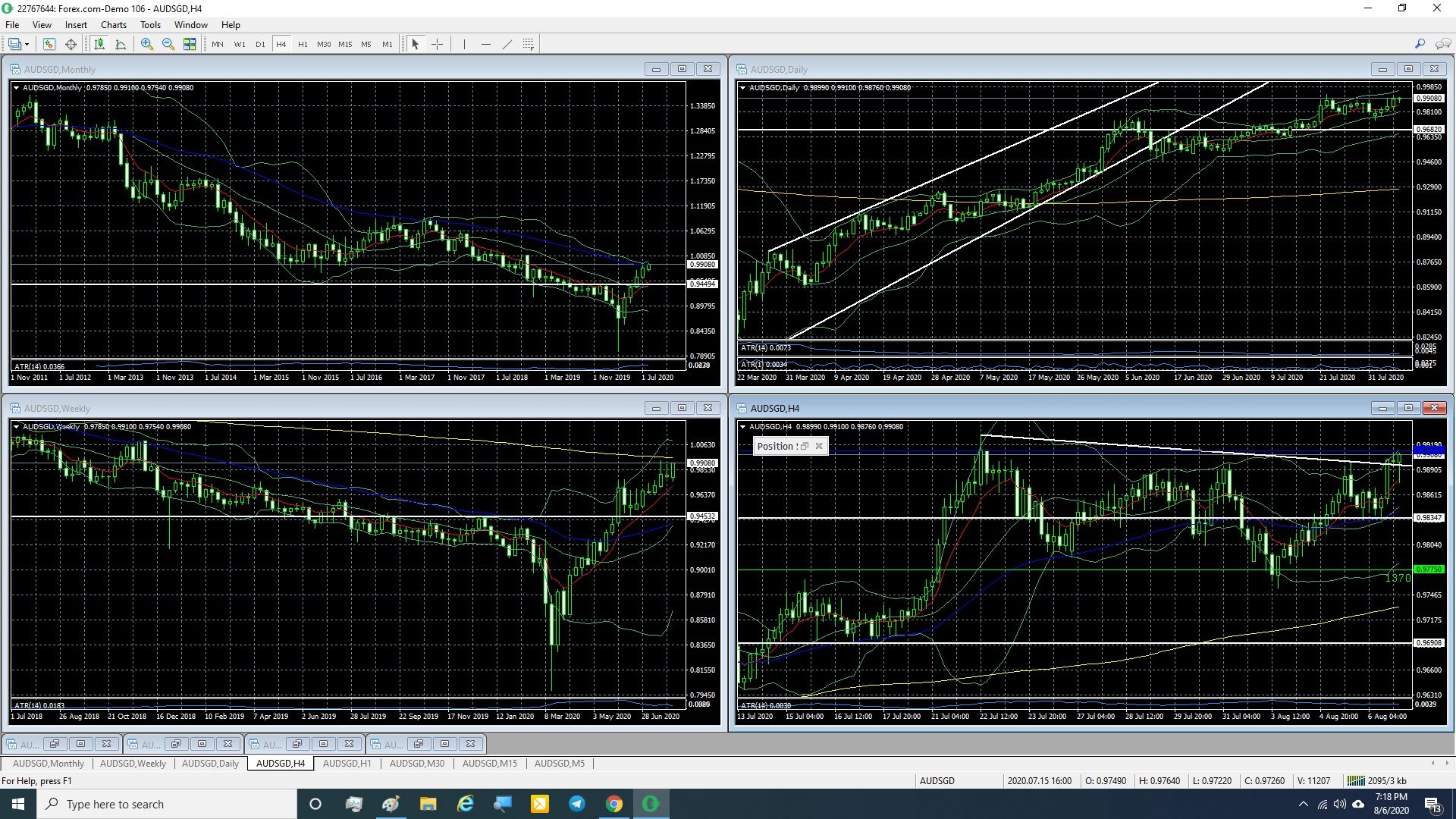Open the chat bubbles icon
The image size is (1456, 819).
(x=1443, y=44)
